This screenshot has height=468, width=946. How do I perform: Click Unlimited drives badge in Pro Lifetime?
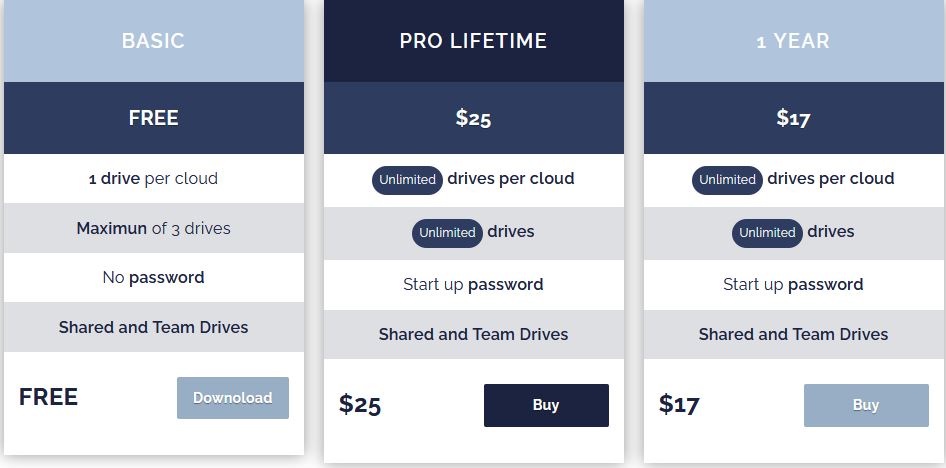[447, 233]
